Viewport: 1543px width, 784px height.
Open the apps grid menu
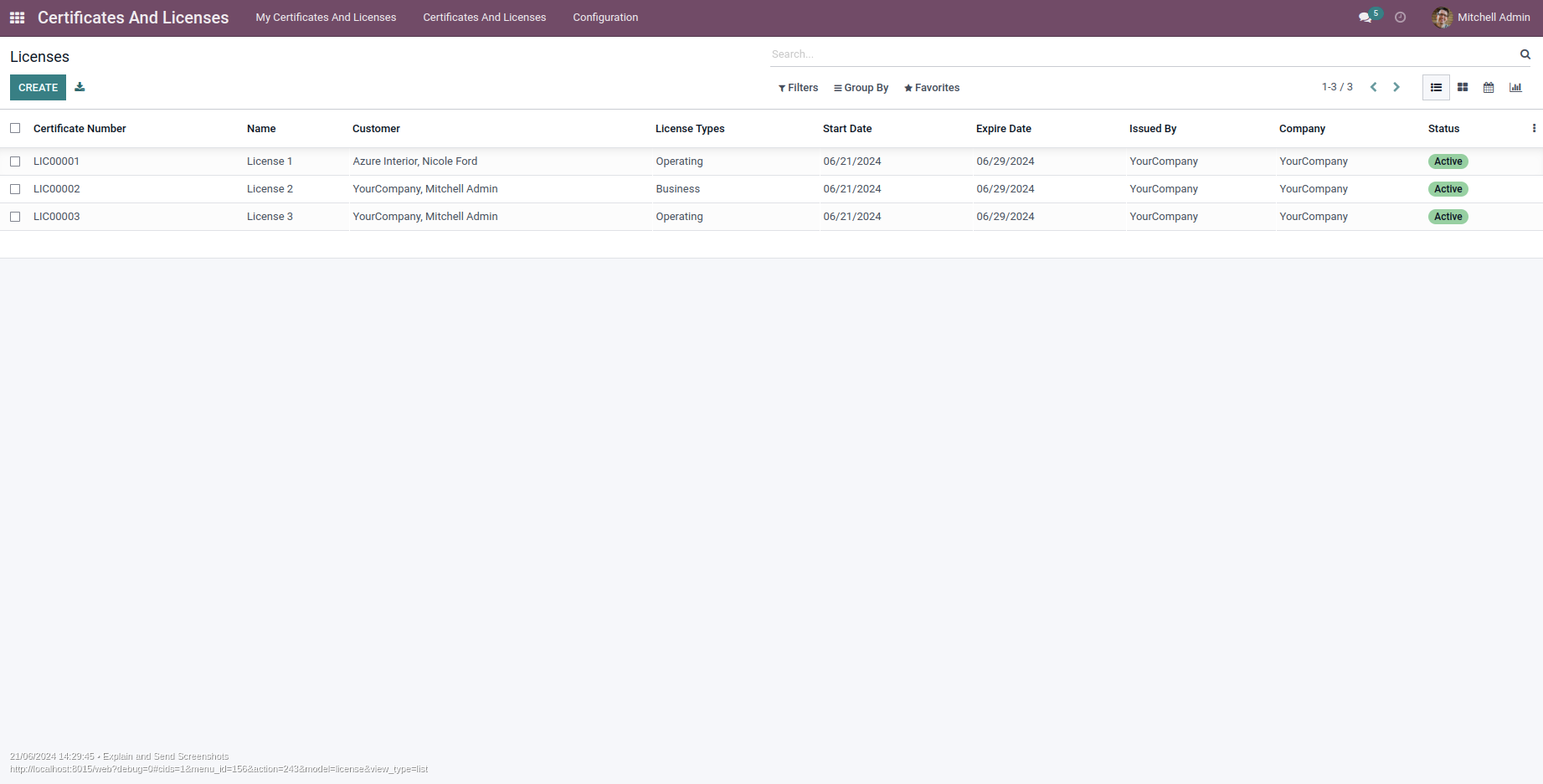point(17,18)
